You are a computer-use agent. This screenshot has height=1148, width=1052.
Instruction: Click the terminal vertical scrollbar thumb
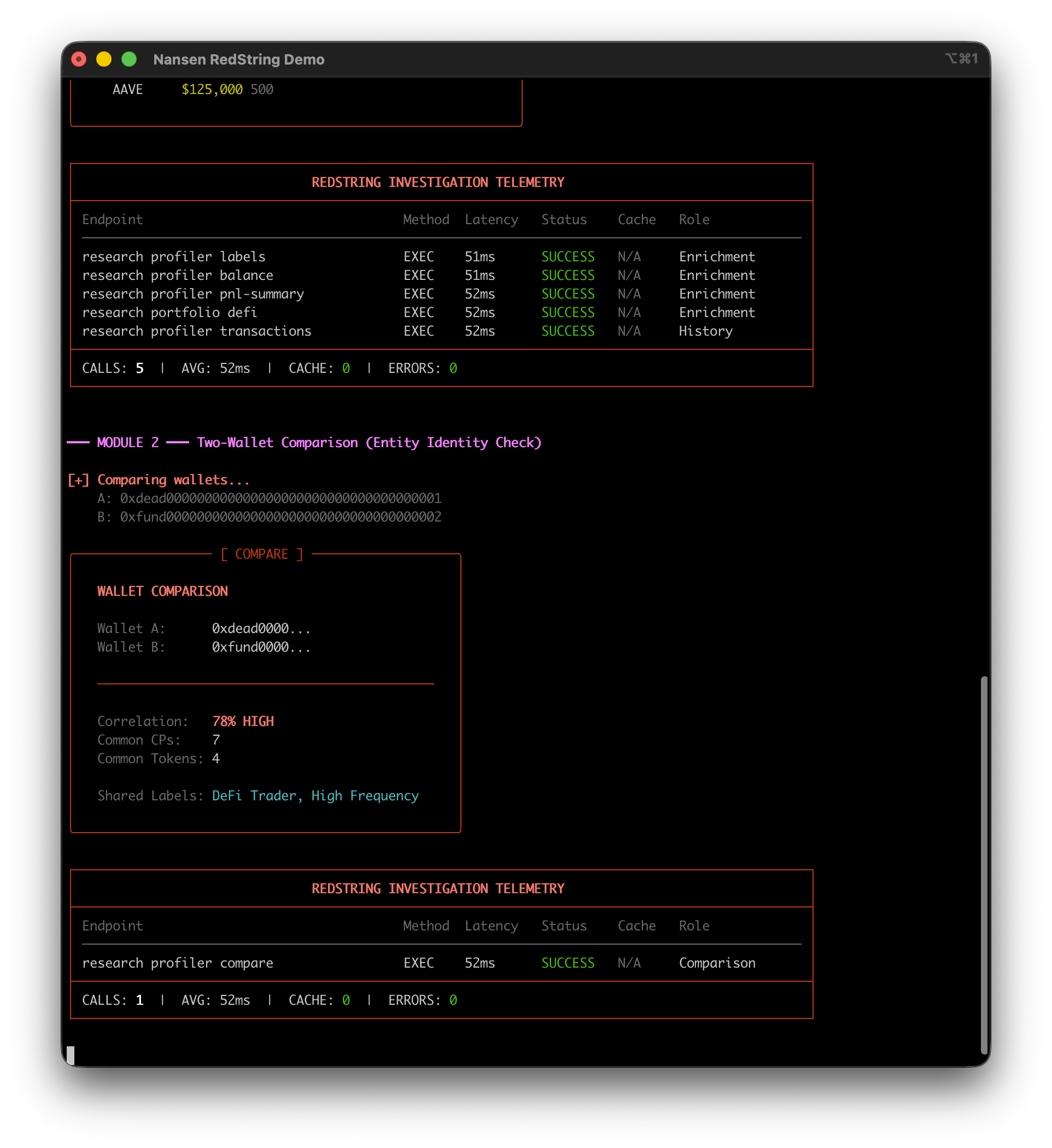(x=984, y=864)
